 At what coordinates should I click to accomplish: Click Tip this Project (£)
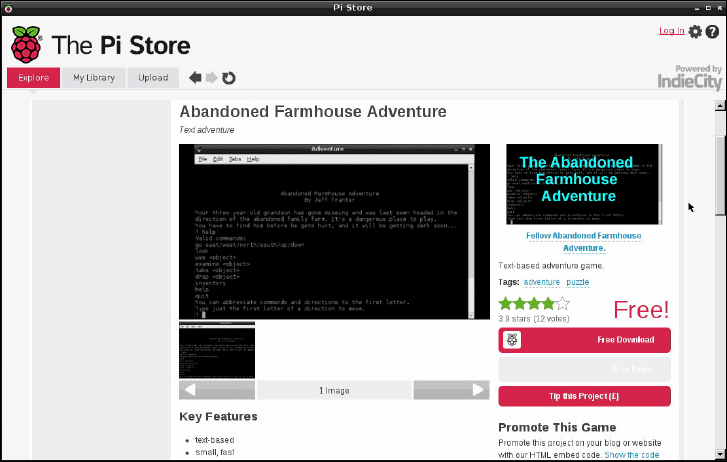(x=584, y=396)
